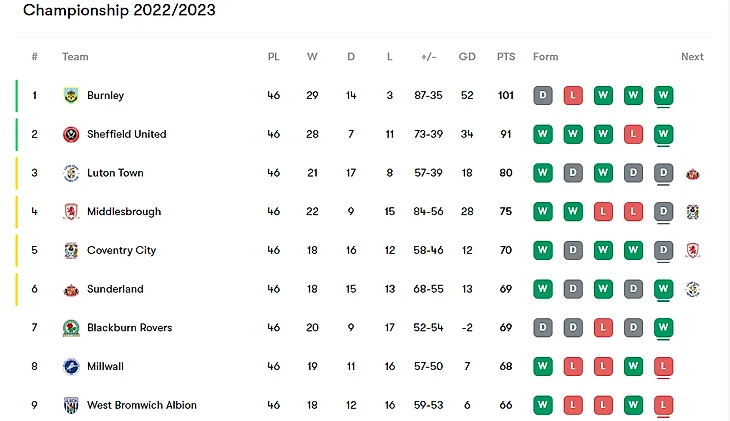
Task: Click the Form column header
Action: [x=545, y=57]
